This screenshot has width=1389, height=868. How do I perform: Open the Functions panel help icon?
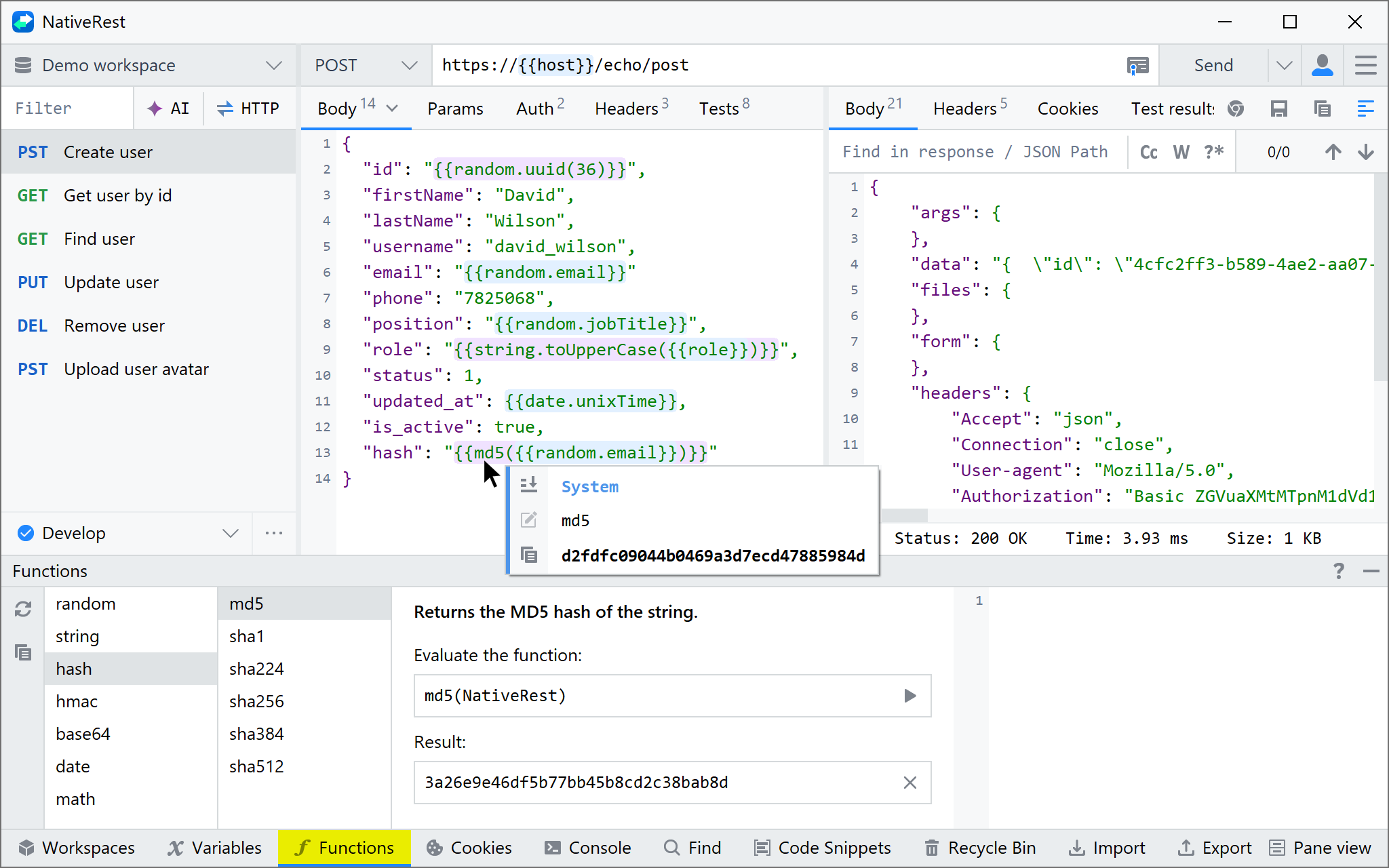click(1338, 571)
